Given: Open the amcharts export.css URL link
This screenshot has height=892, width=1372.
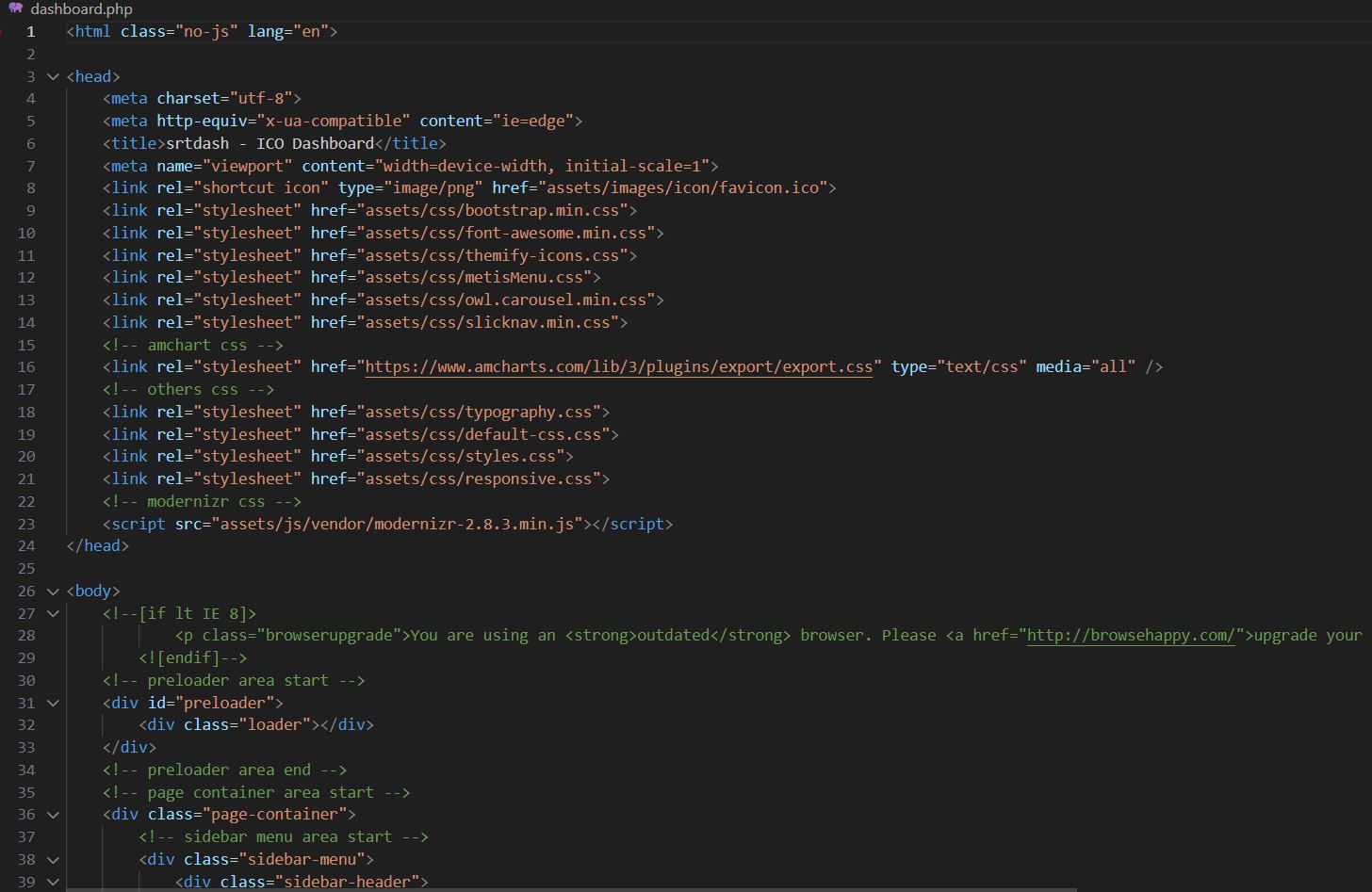Looking at the screenshot, I should click(x=619, y=366).
